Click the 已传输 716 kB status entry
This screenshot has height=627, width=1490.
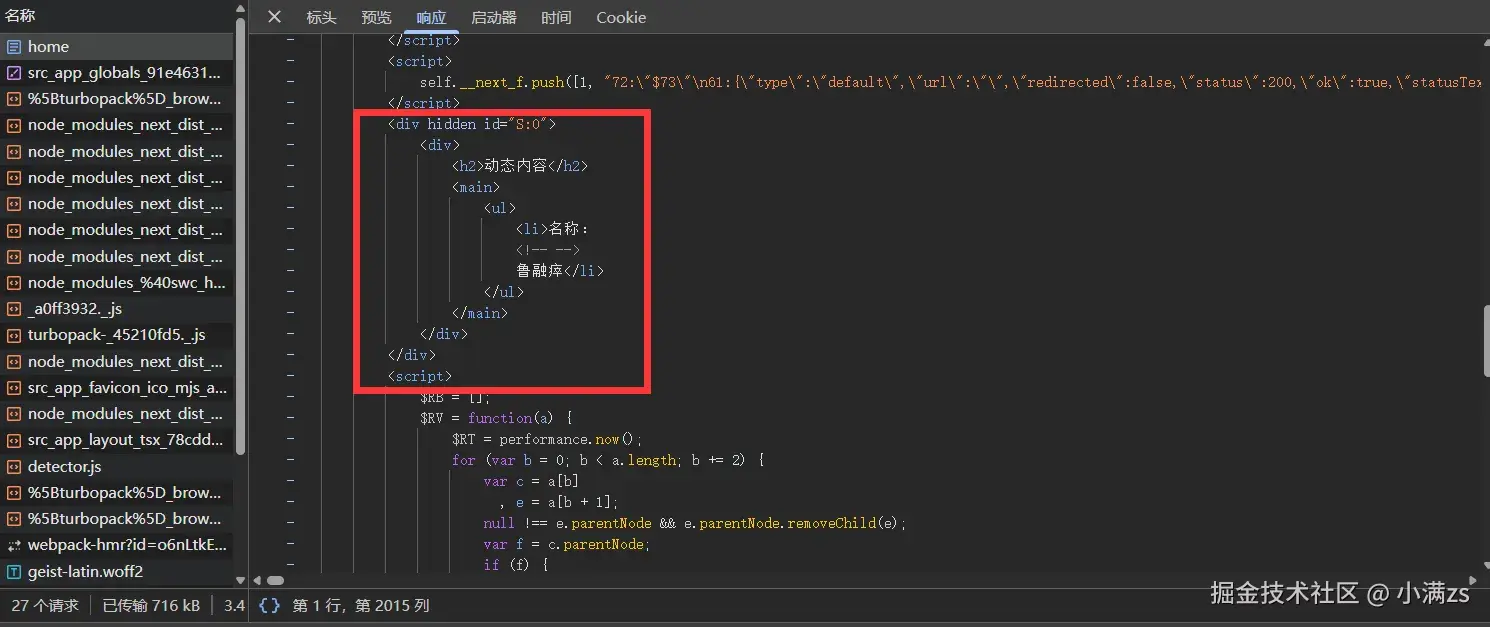coord(152,605)
